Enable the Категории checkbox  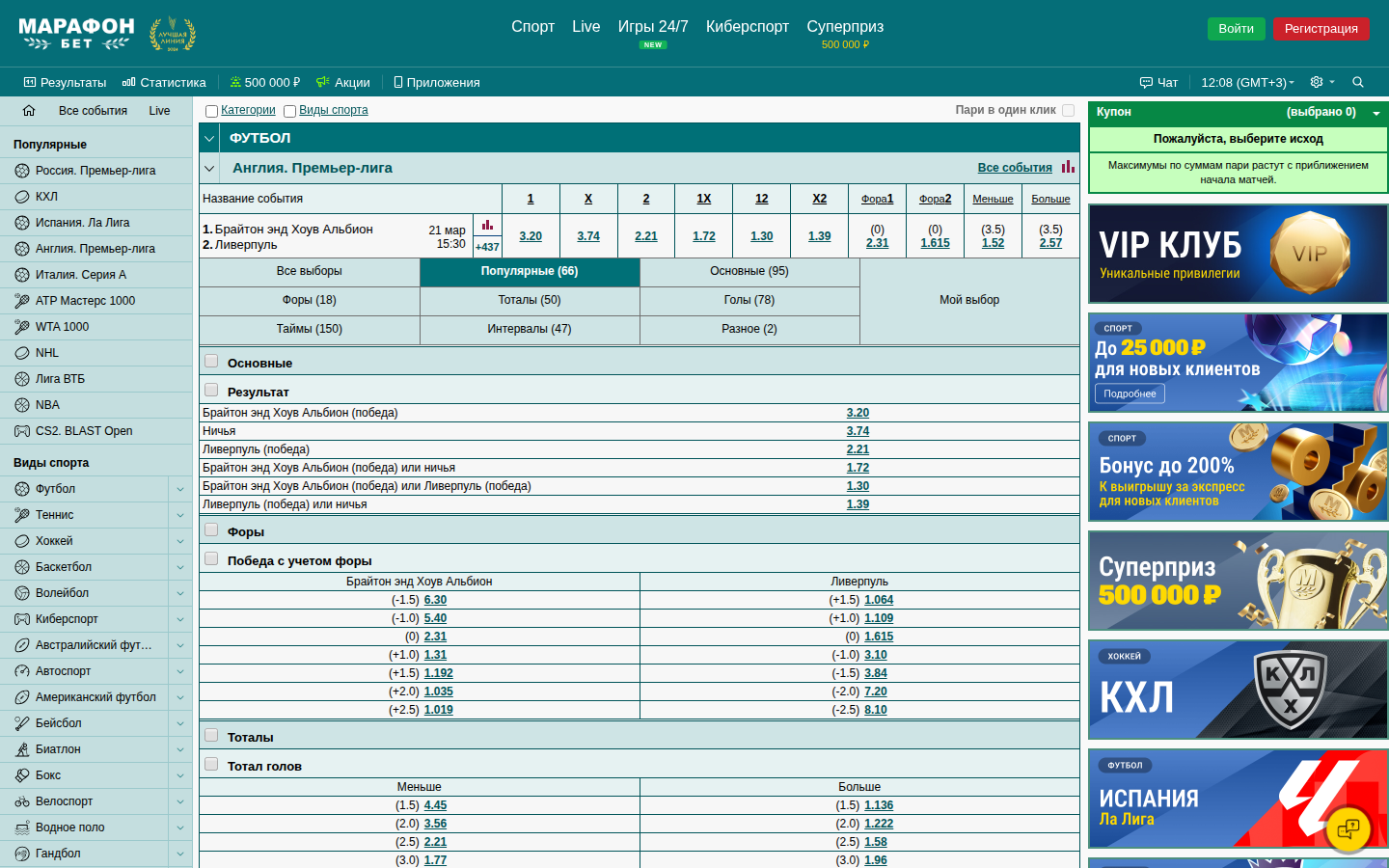212,111
